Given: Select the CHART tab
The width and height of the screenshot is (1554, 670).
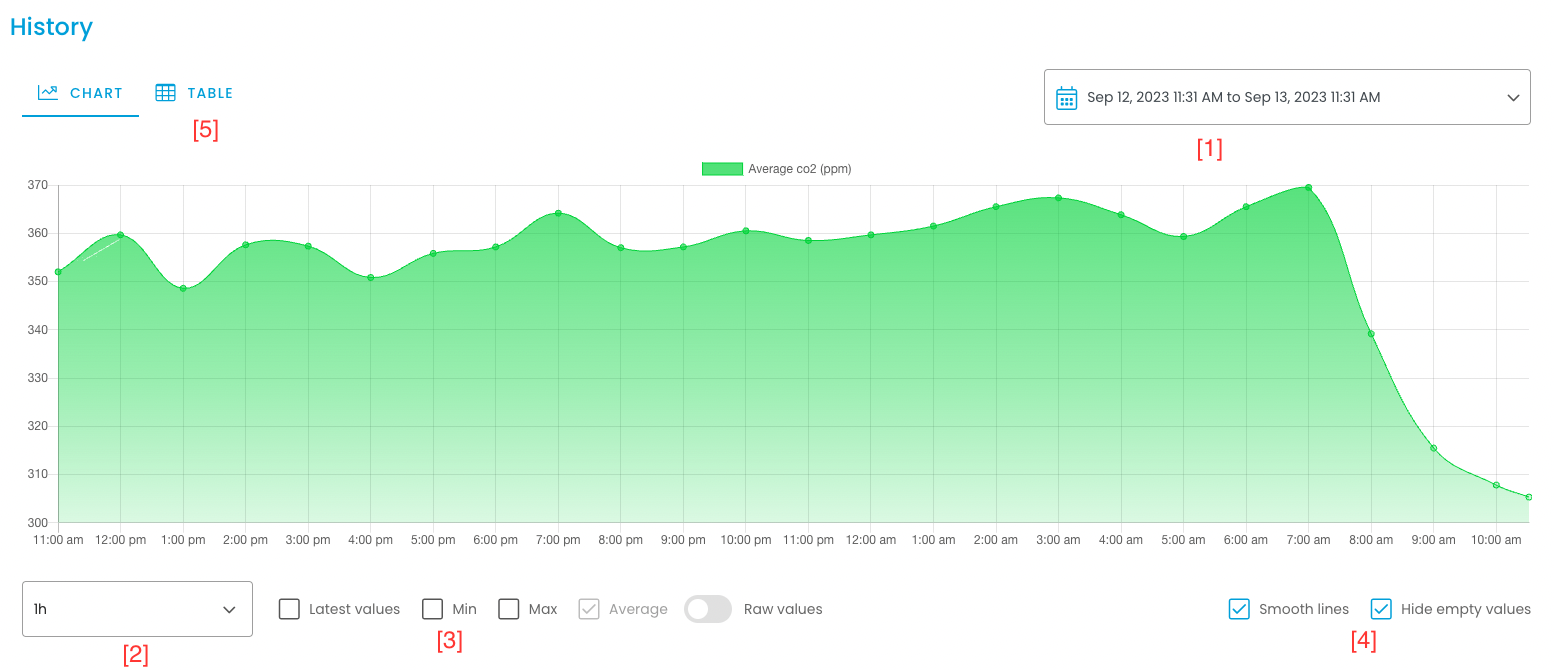Looking at the screenshot, I should pos(95,92).
